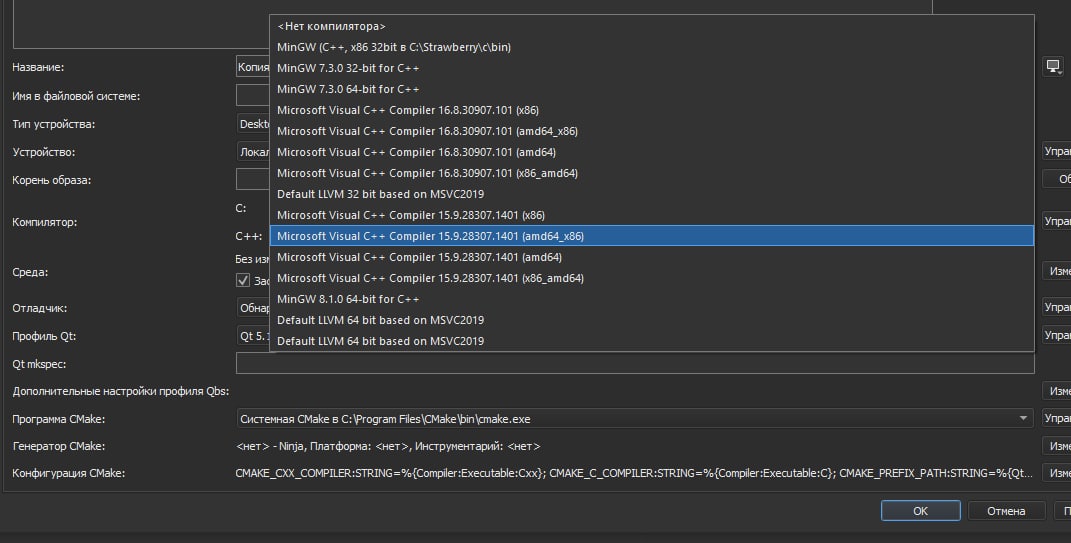Click the Дополнительные настройки профиля Qbs label
This screenshot has height=543, width=1071.
coord(121,391)
